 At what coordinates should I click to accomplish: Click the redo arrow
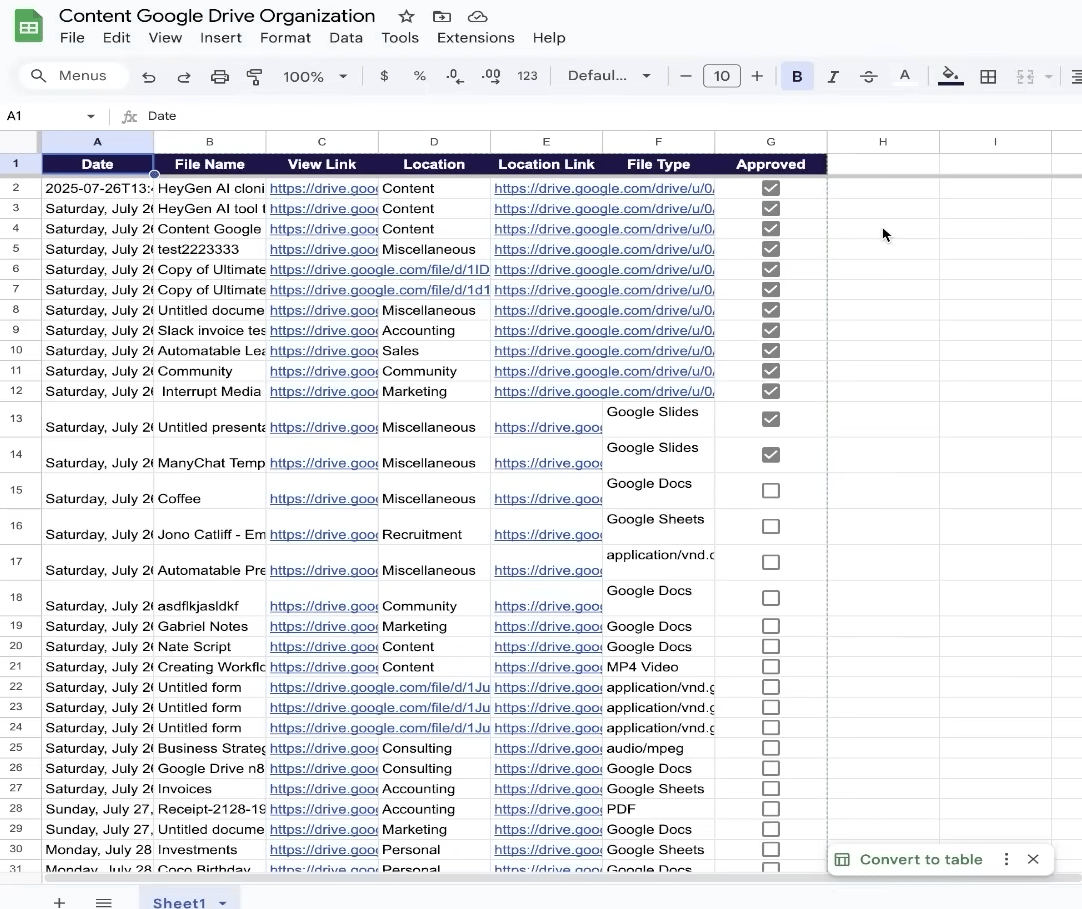pyautogui.click(x=184, y=77)
